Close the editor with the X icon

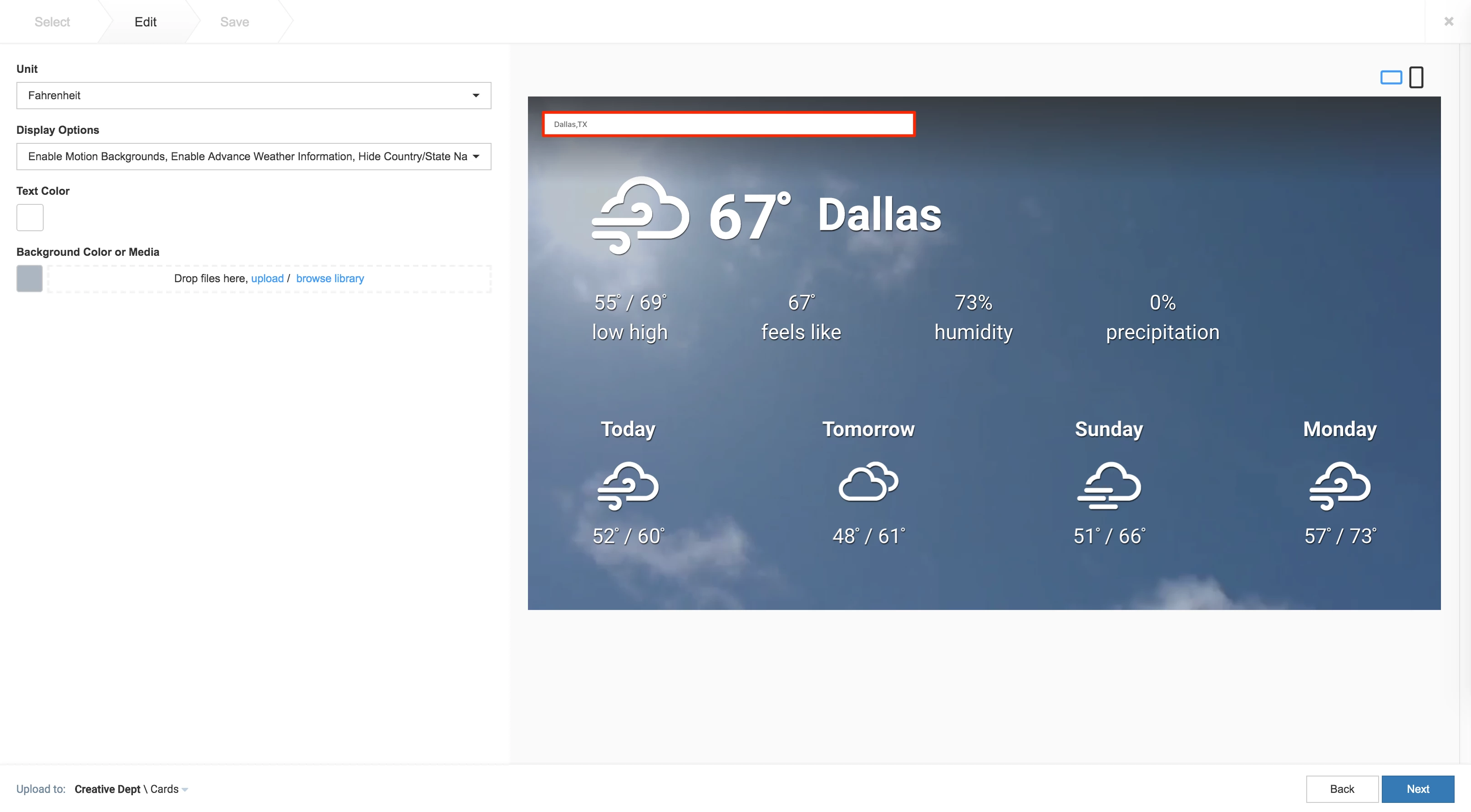pyautogui.click(x=1448, y=22)
